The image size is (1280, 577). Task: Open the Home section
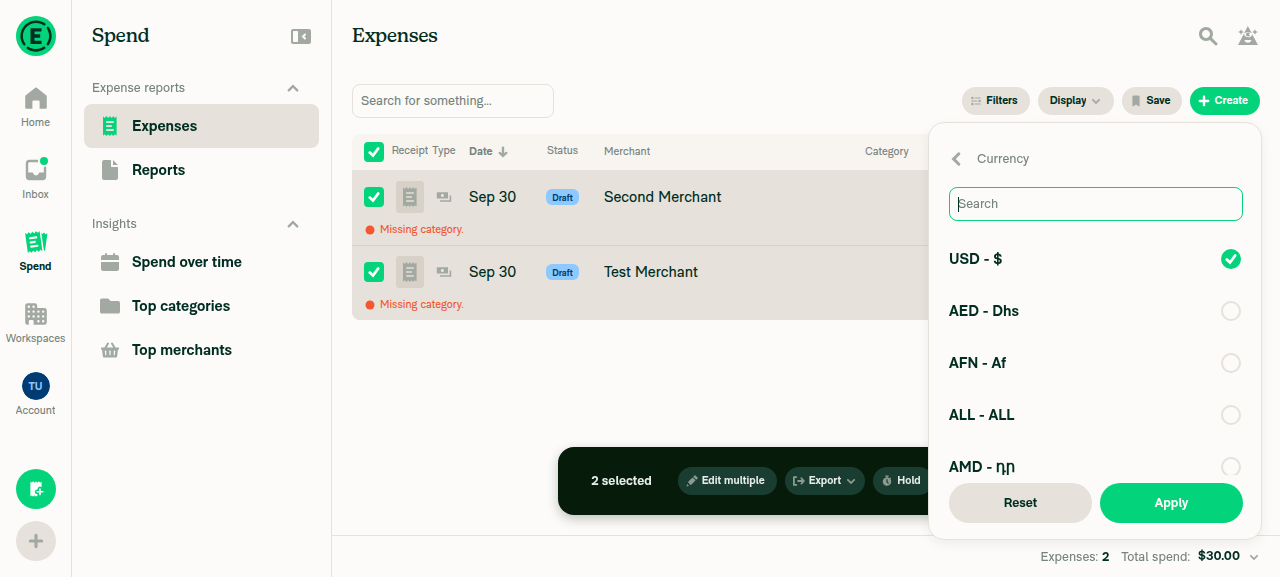click(36, 107)
